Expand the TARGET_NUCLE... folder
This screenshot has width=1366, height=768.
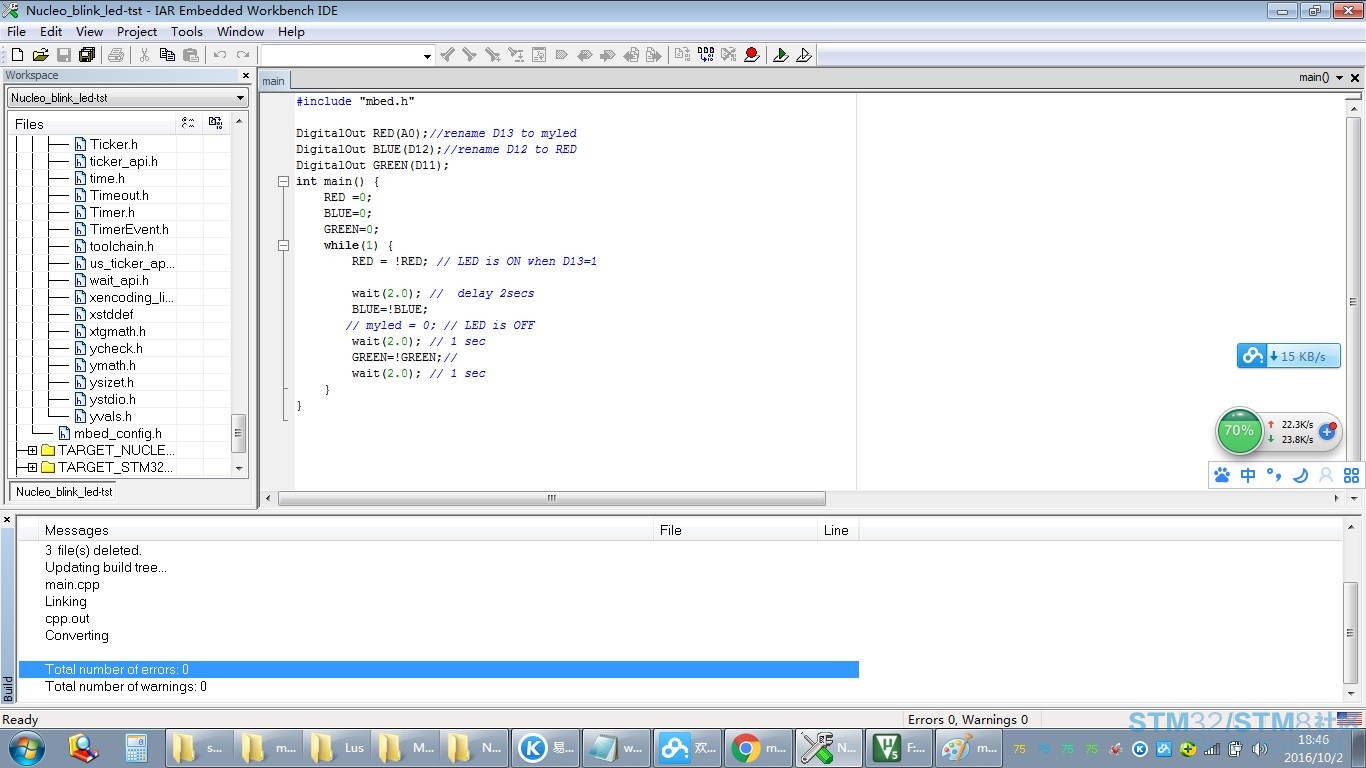[32, 451]
